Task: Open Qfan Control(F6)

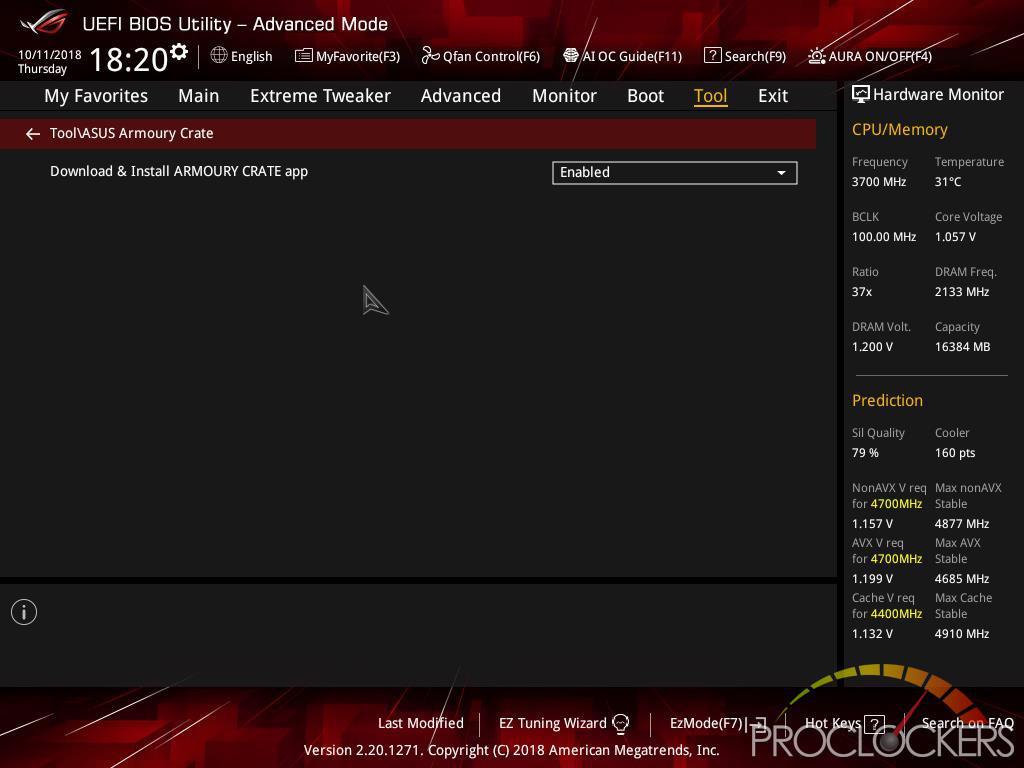Action: pyautogui.click(x=481, y=56)
